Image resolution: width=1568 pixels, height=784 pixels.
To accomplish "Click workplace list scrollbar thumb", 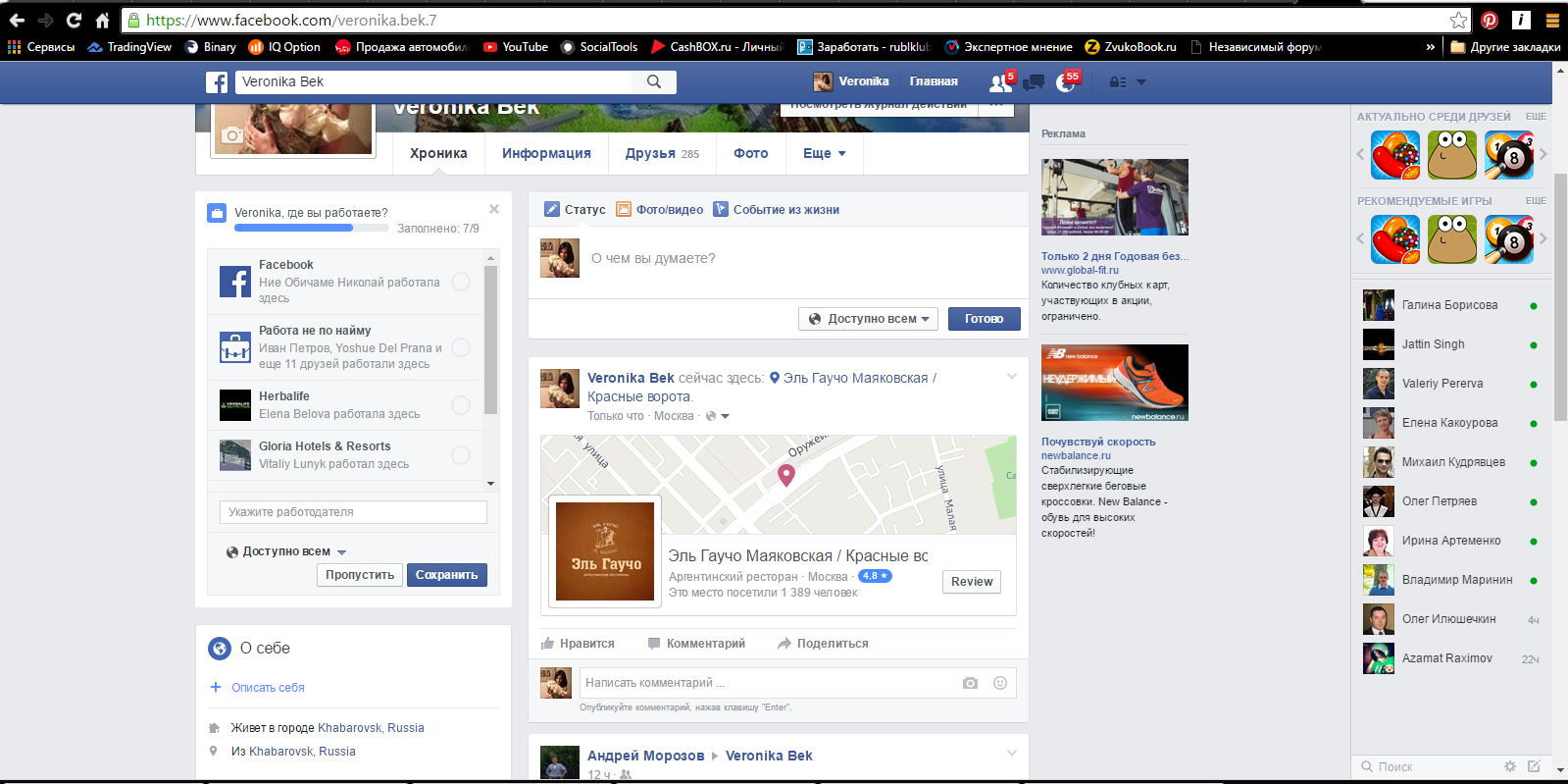I will (490, 340).
